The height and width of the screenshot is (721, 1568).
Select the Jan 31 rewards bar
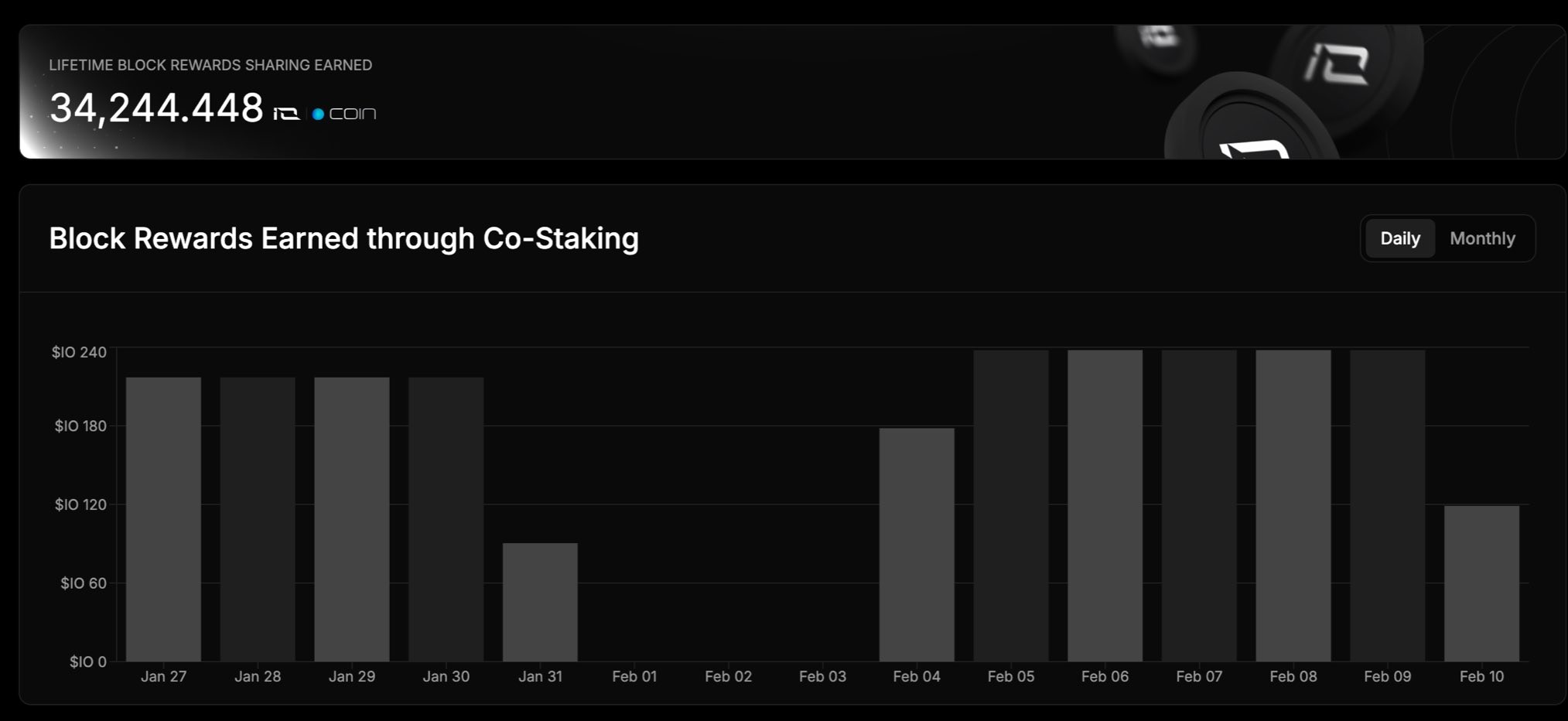click(540, 602)
